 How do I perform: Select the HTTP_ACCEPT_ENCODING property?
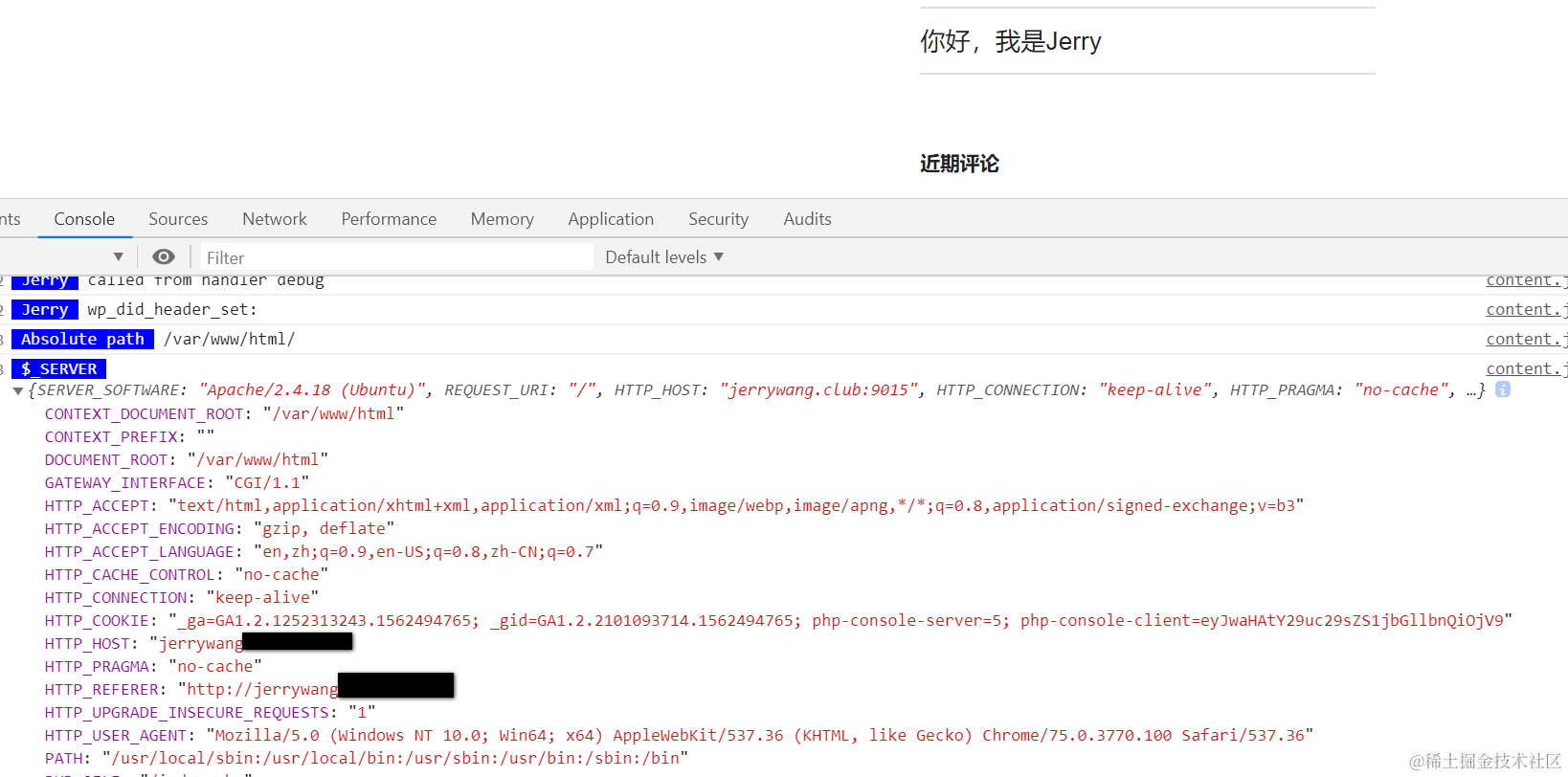coord(219,528)
